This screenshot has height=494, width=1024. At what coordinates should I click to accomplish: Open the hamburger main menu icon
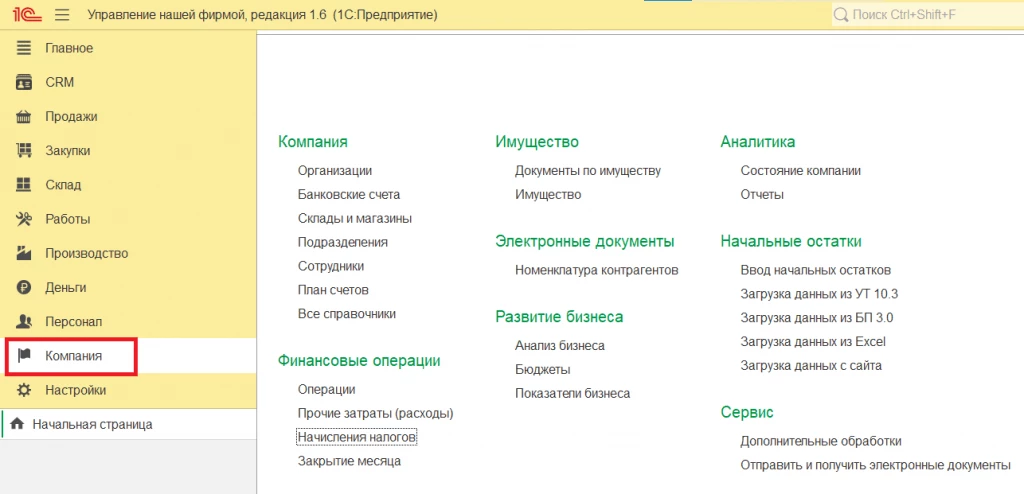(62, 15)
